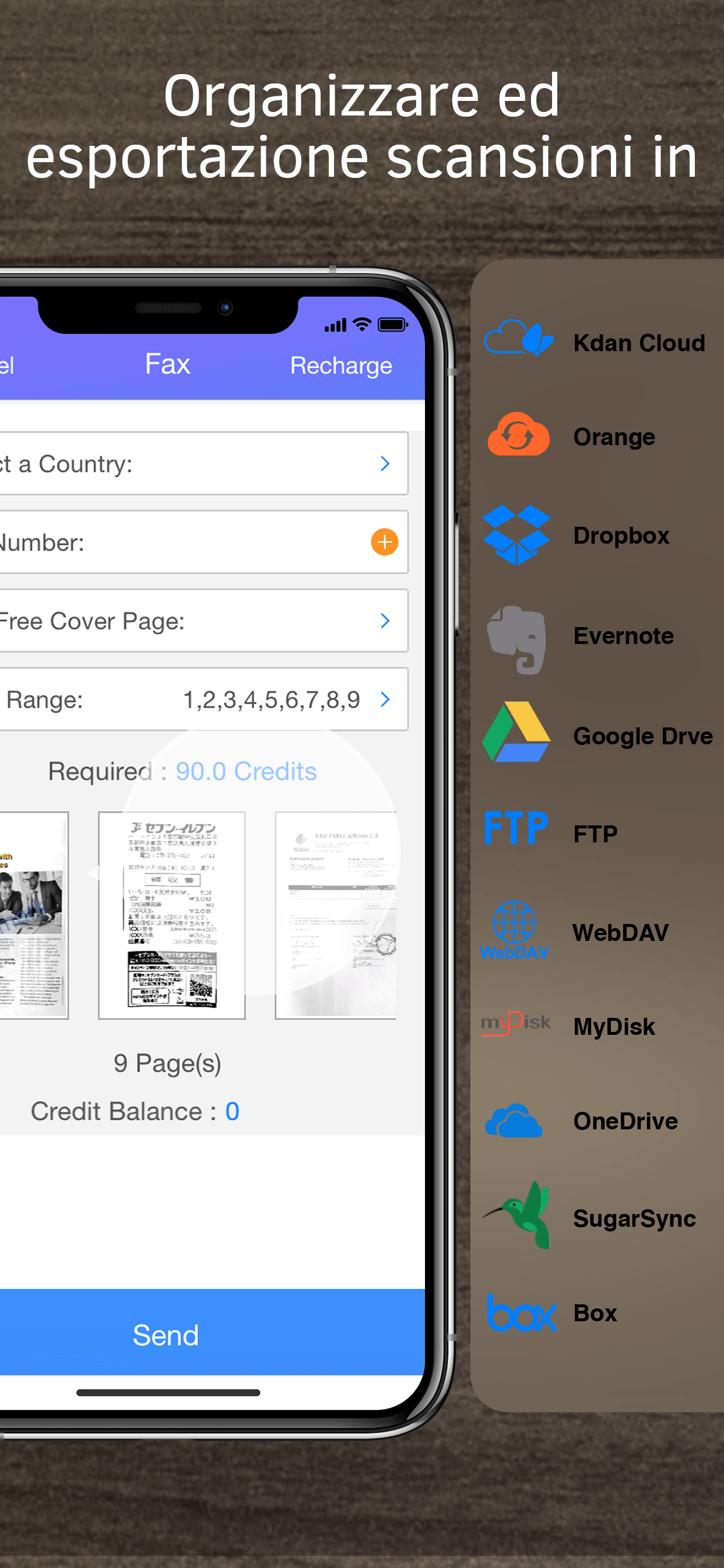Tap the blue box logo icon
The image size is (724, 1568).
click(x=522, y=1313)
